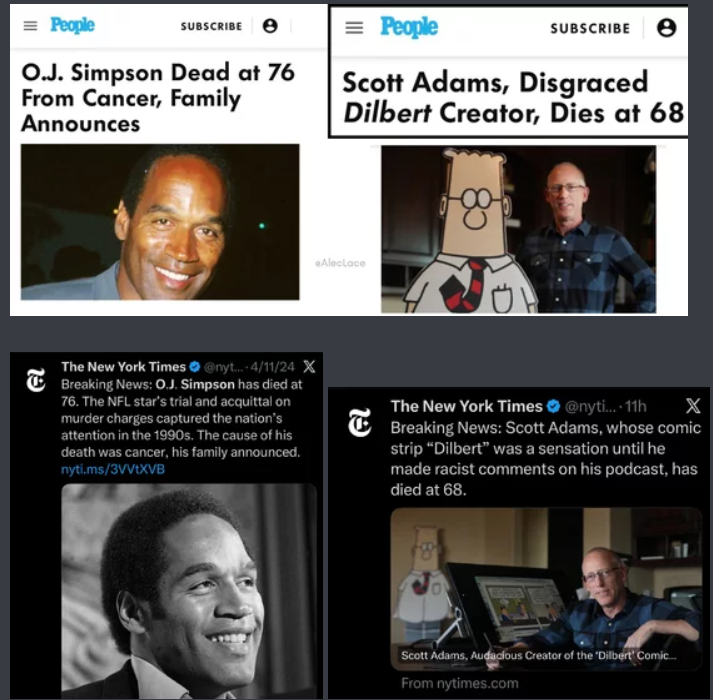
Task: Click verified badge on the Scott Adams tweet
Action: 553,406
